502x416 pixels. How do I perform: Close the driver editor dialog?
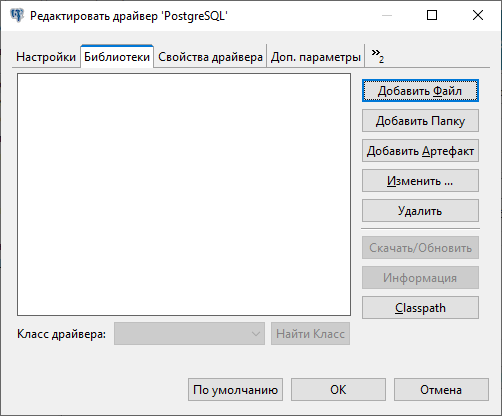(x=478, y=15)
